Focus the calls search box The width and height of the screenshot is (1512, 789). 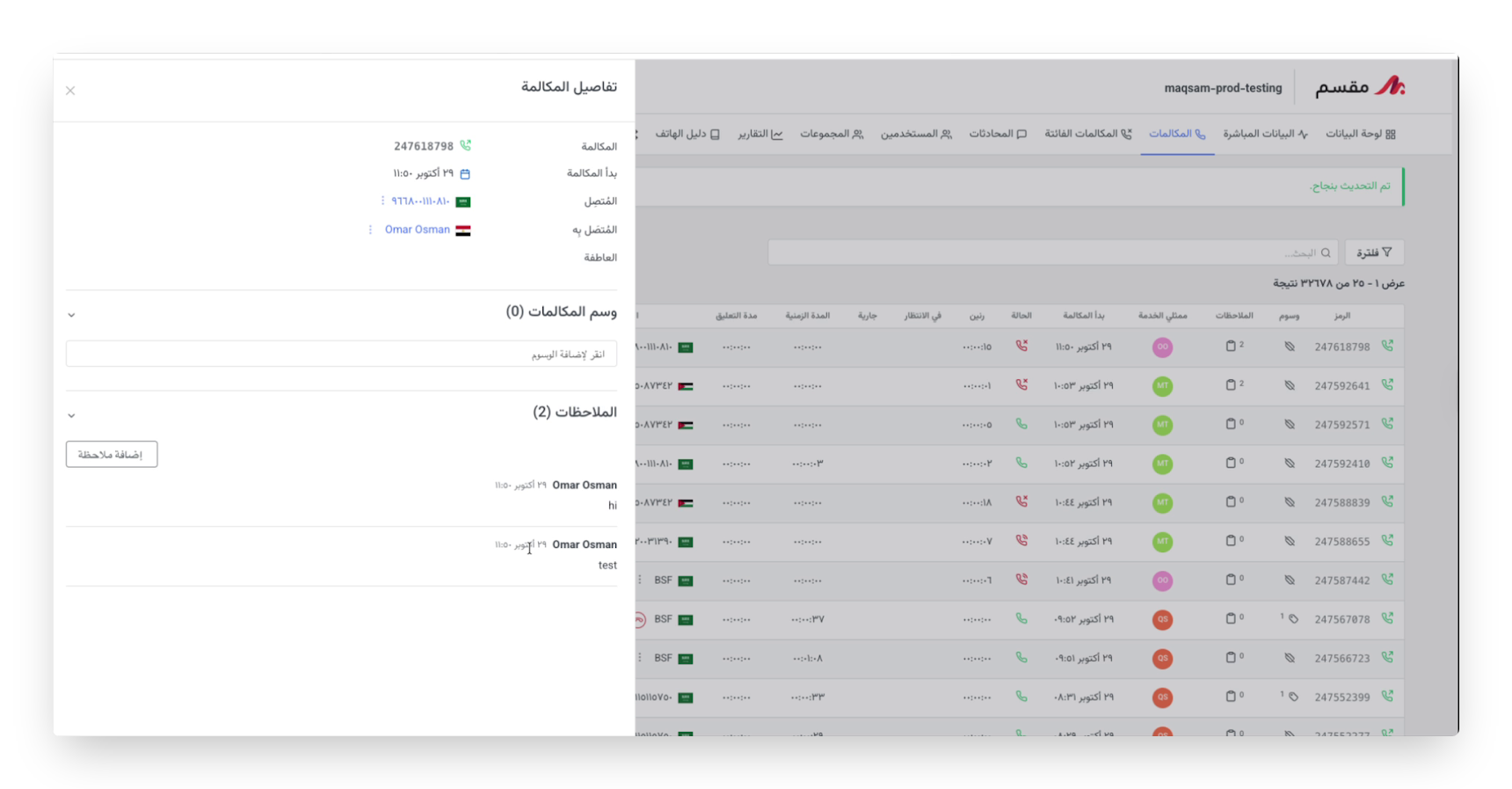point(1052,252)
